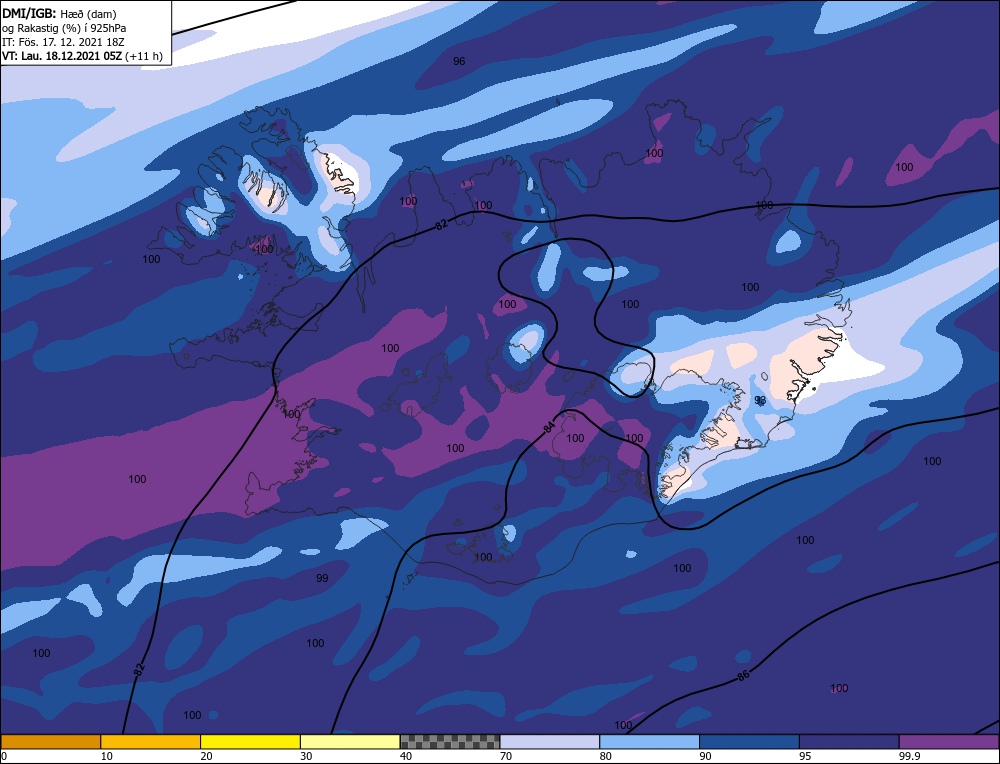1000x764 pixels.
Task: Click the legend value label "95"
Action: [x=805, y=756]
